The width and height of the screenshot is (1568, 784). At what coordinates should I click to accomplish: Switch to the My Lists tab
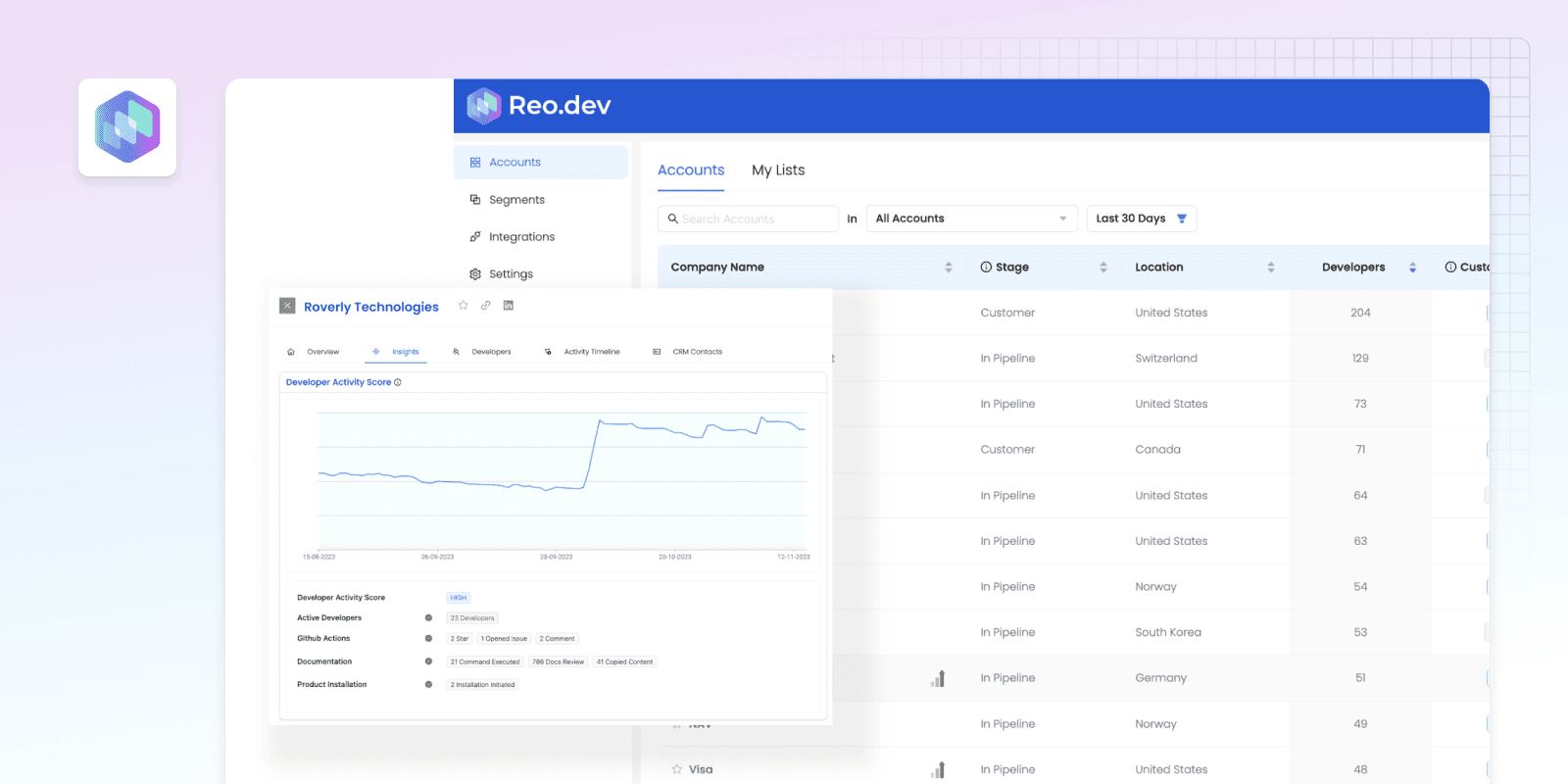click(778, 171)
